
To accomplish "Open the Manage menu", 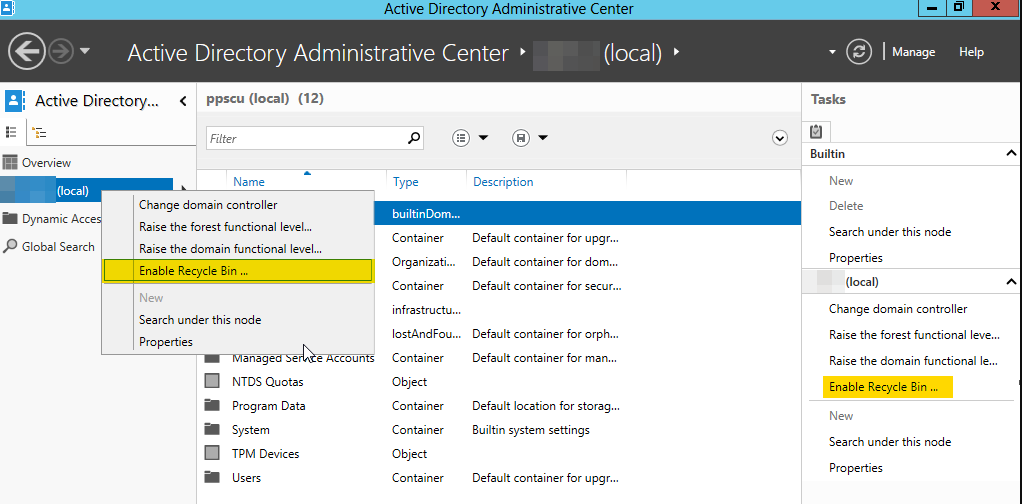I will click(x=913, y=52).
